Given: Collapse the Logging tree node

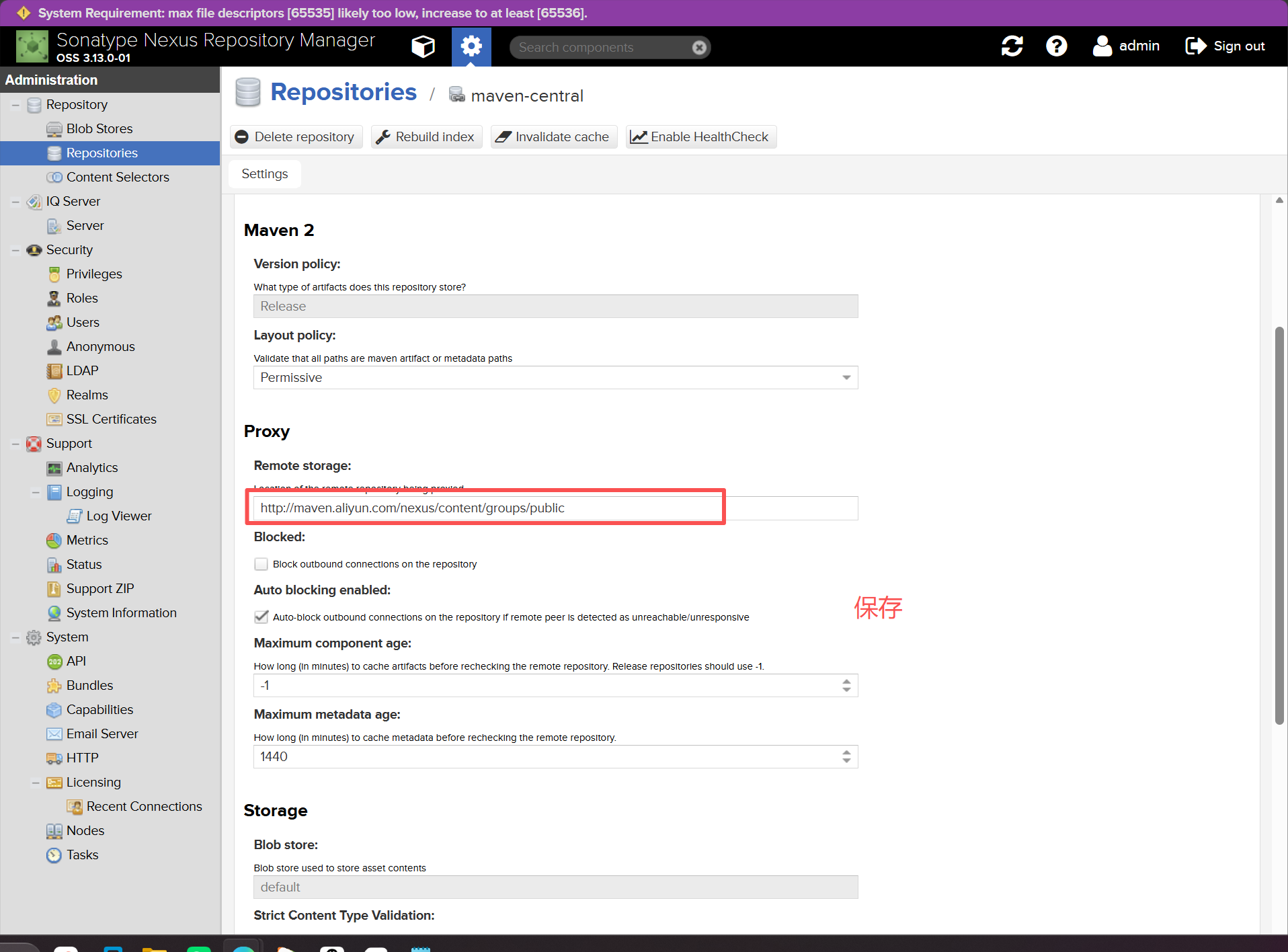Looking at the screenshot, I should tap(36, 492).
